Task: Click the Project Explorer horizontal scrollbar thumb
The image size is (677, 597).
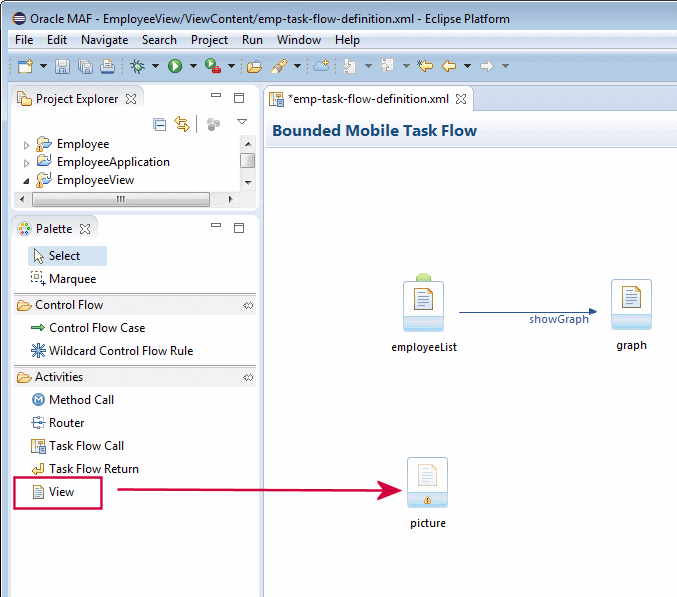Action: (121, 199)
